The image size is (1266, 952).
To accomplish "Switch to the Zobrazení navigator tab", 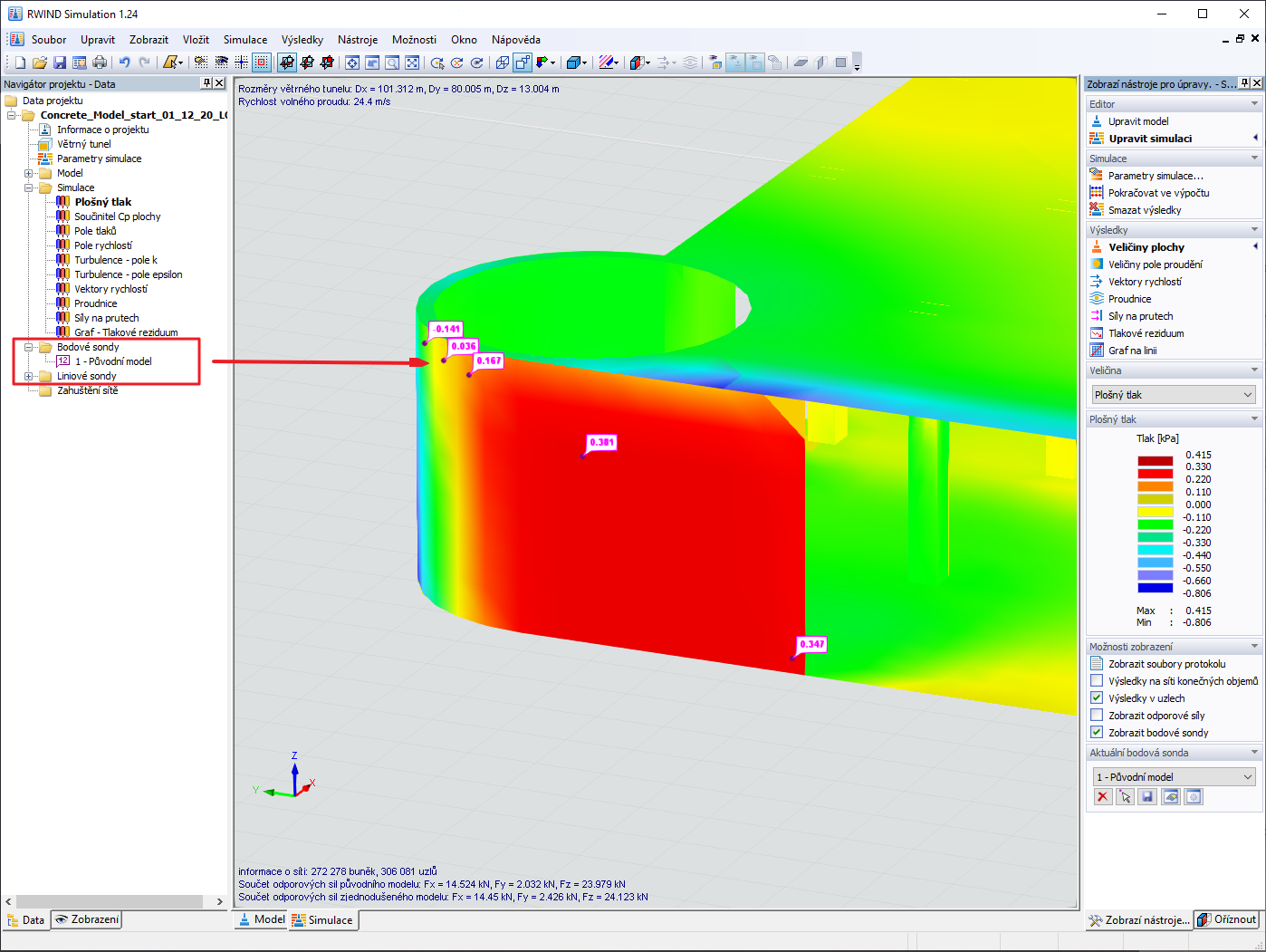I will tap(87, 919).
